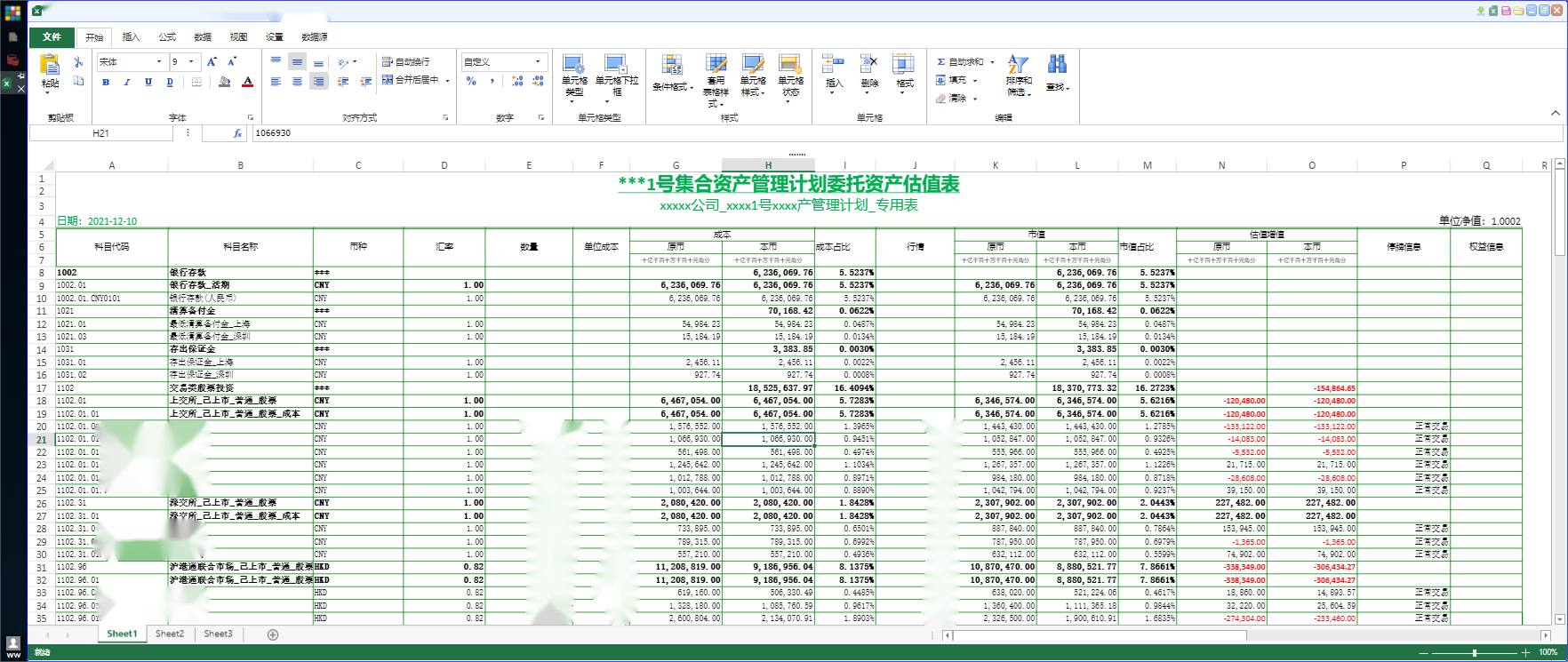Toggle single Underline formatting
Screen dimensions: 1568x662
click(148, 82)
